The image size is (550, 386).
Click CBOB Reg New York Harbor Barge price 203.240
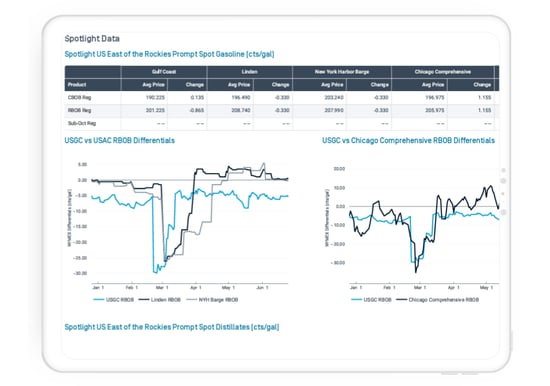pyautogui.click(x=334, y=98)
